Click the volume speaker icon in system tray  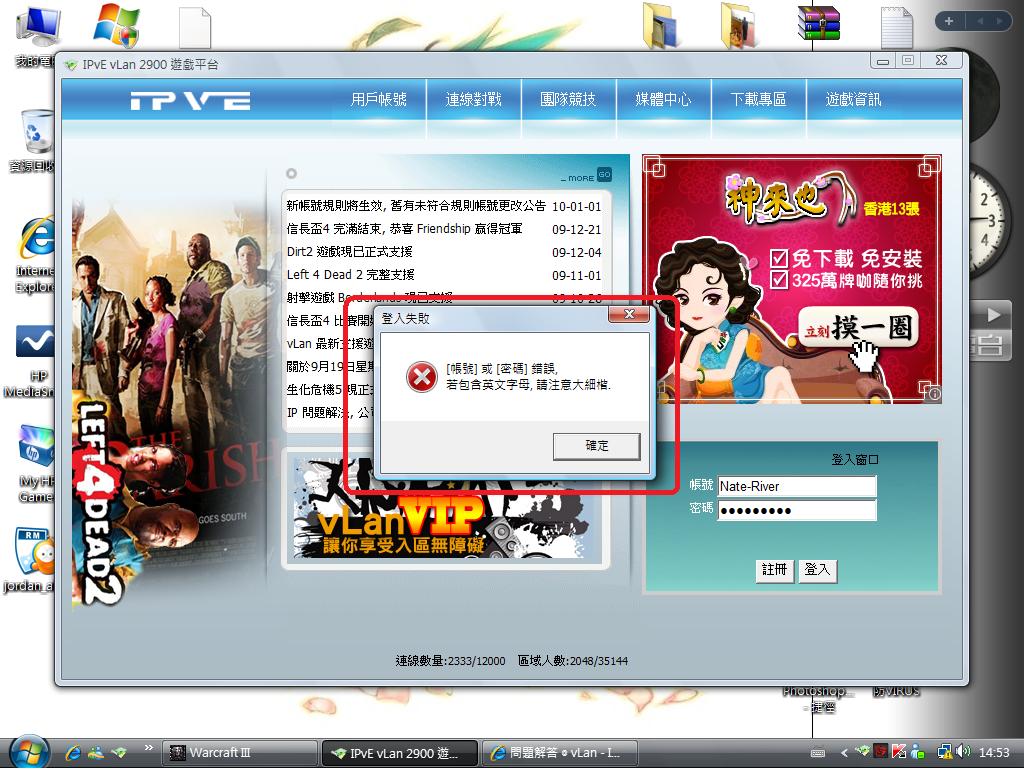(x=962, y=752)
